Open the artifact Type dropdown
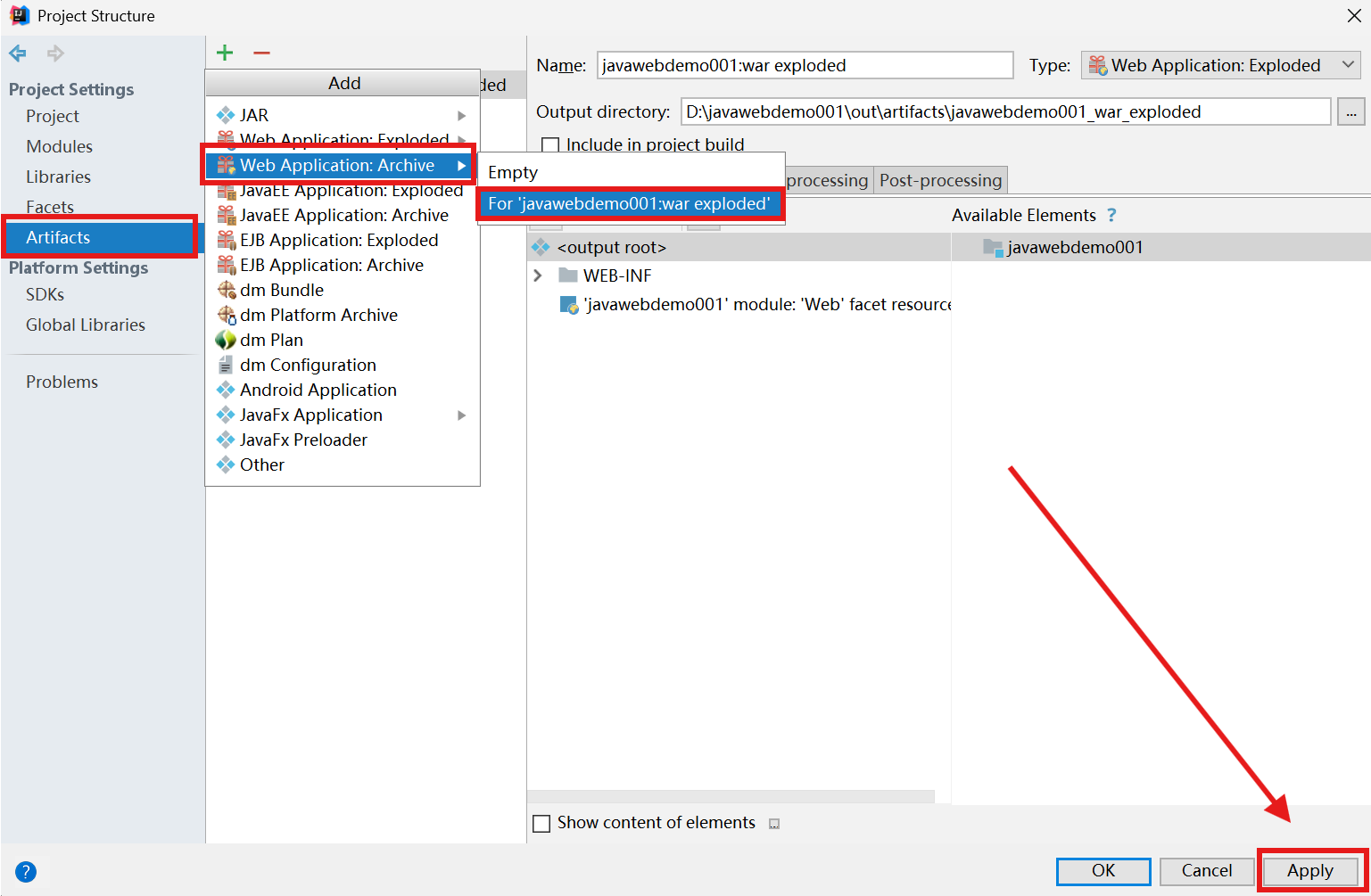The width and height of the screenshot is (1371, 896). tap(1221, 65)
